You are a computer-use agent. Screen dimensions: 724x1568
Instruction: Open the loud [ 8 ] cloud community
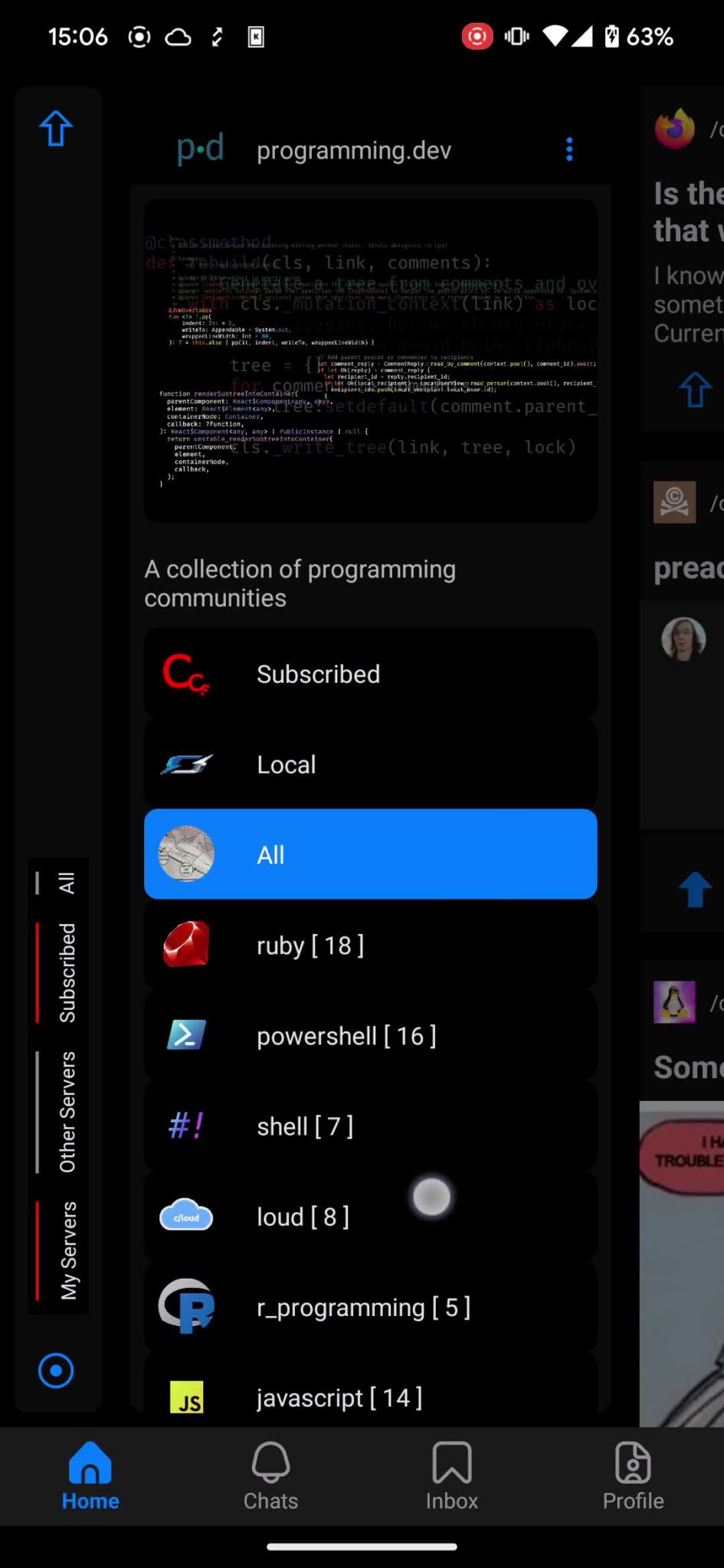tap(371, 1216)
